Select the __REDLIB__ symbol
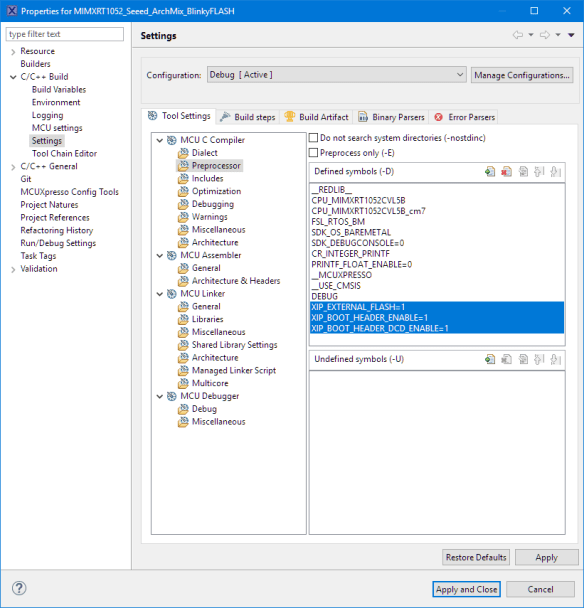The height and width of the screenshot is (608, 584). [x=332, y=190]
